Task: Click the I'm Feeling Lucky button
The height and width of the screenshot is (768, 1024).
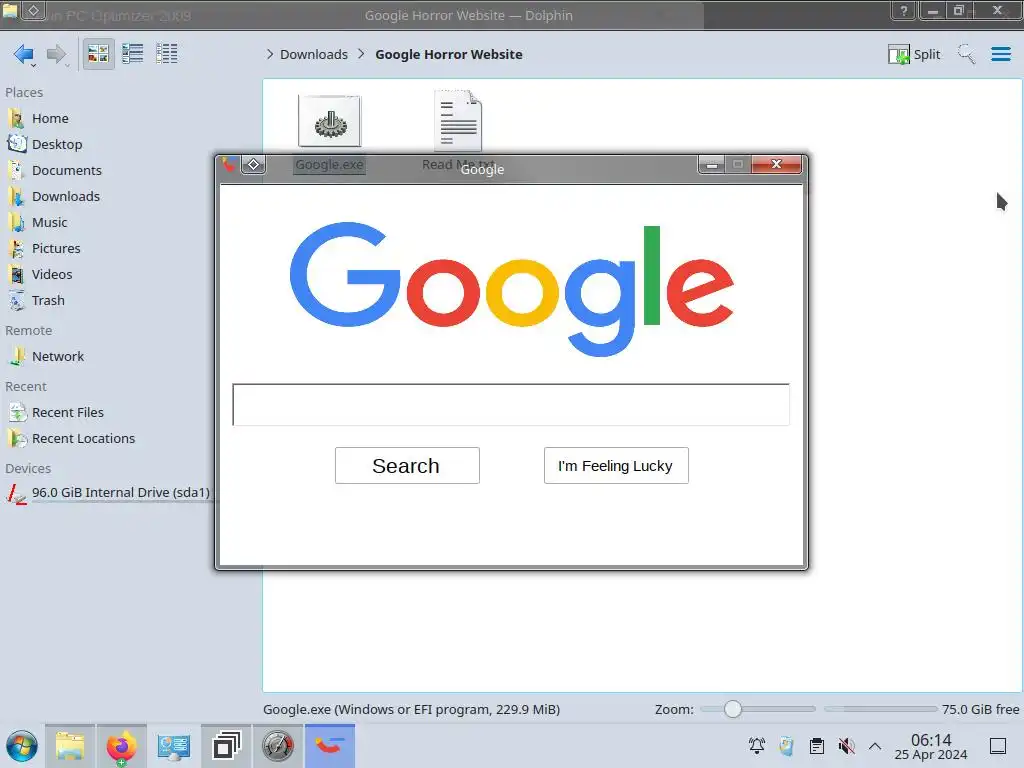Action: (x=616, y=466)
